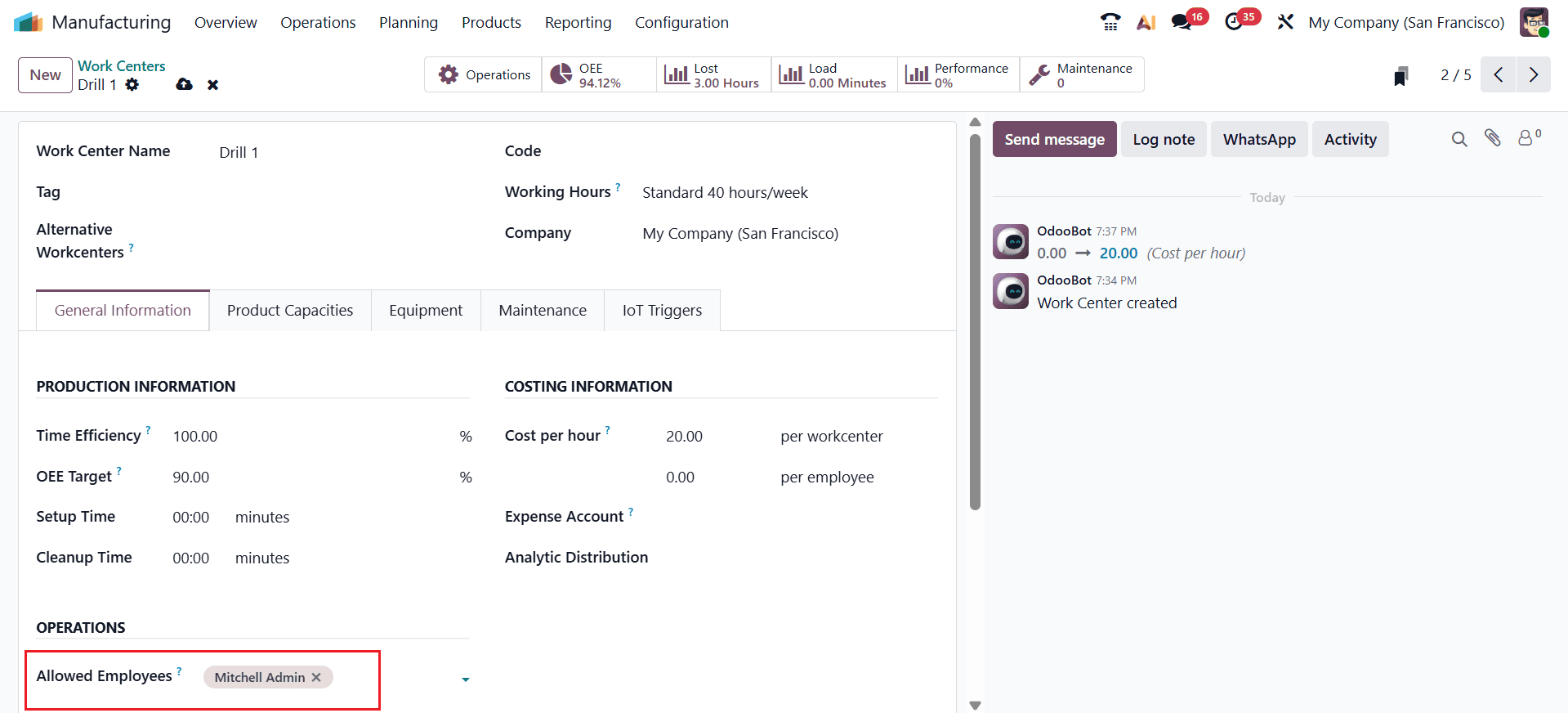
Task: Edit the Work Center Name field
Action: 343,153
